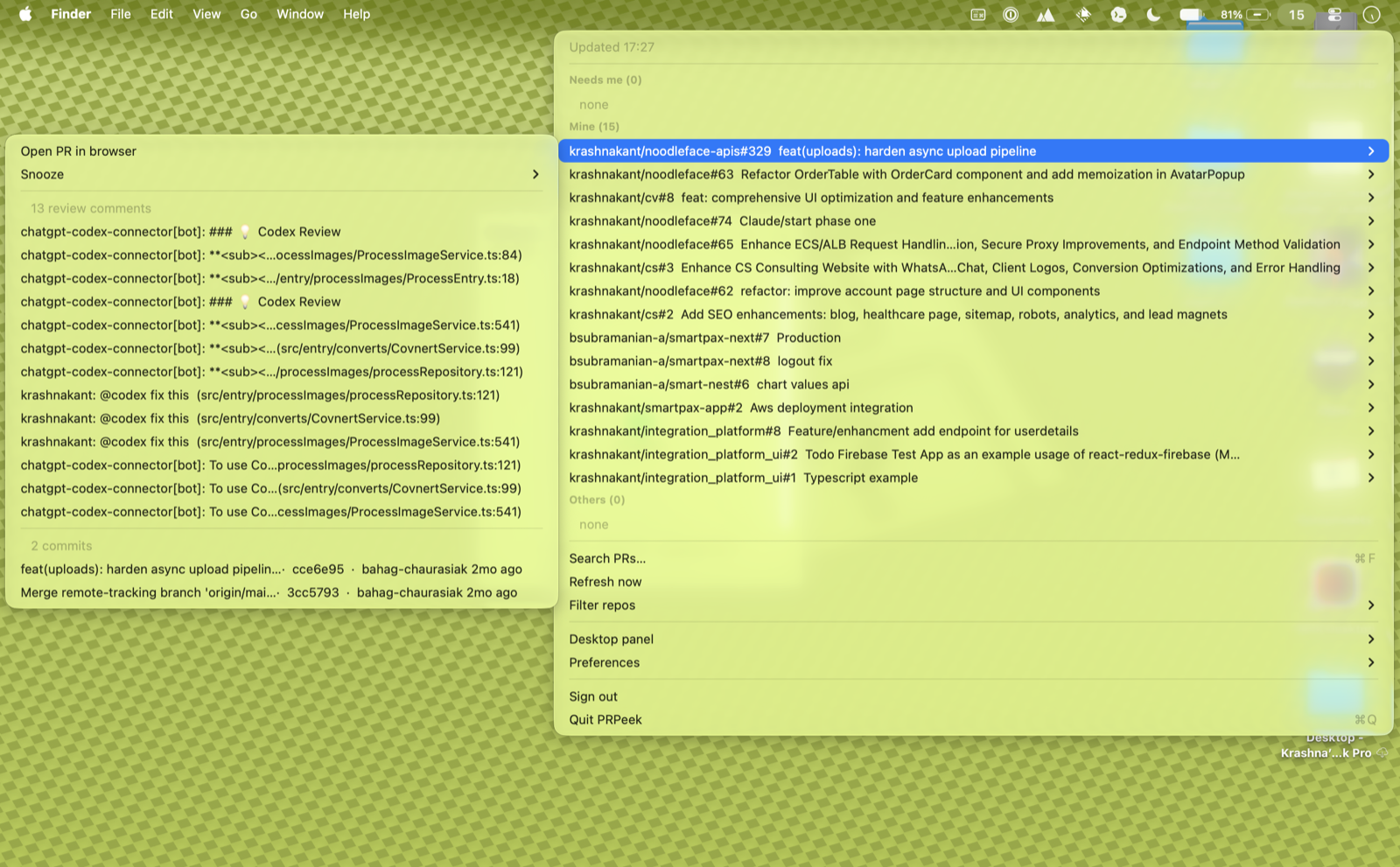
Task: Click the 1Password menu bar icon
Action: [x=1011, y=14]
